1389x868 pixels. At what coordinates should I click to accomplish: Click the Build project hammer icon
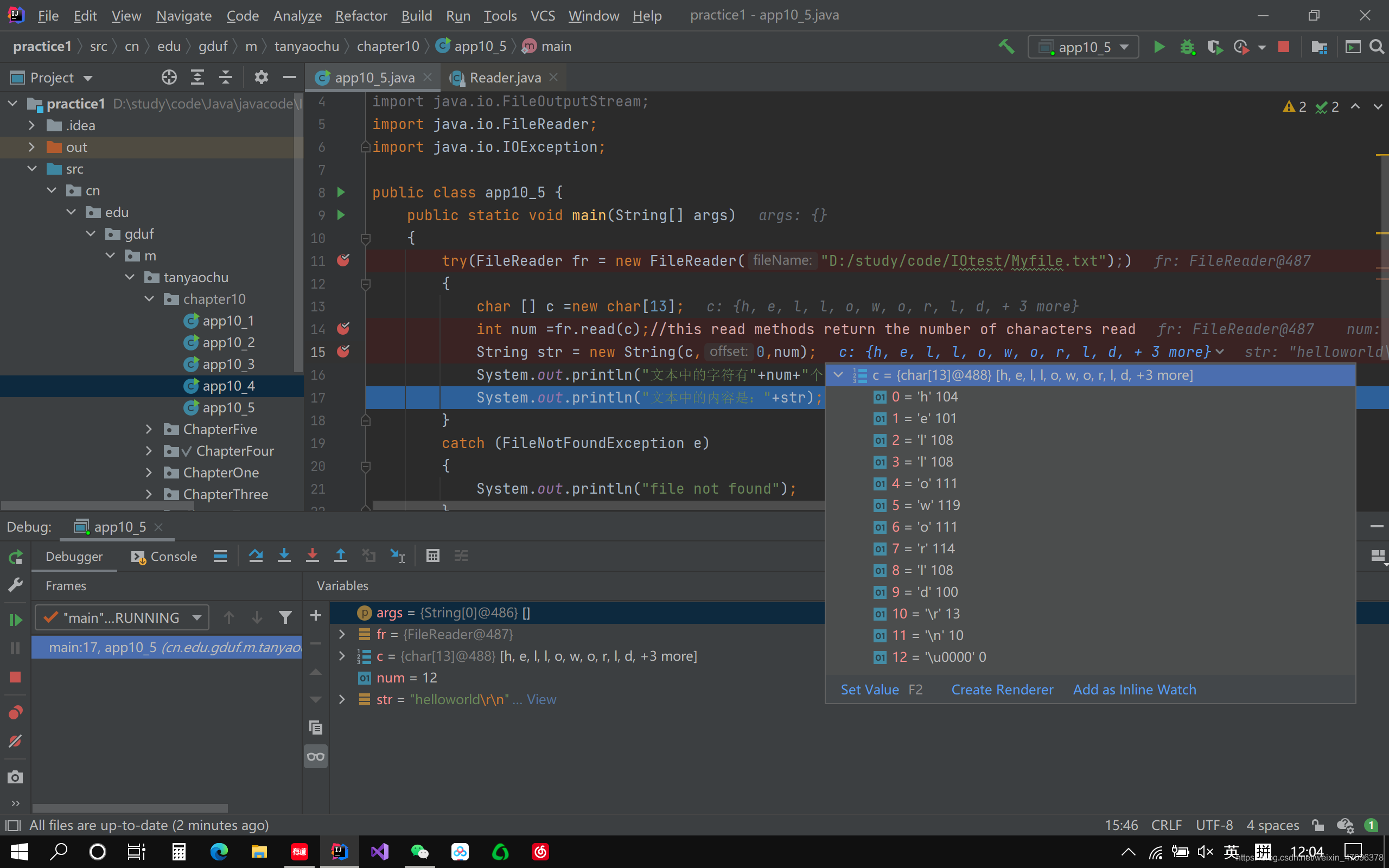coord(1005,47)
